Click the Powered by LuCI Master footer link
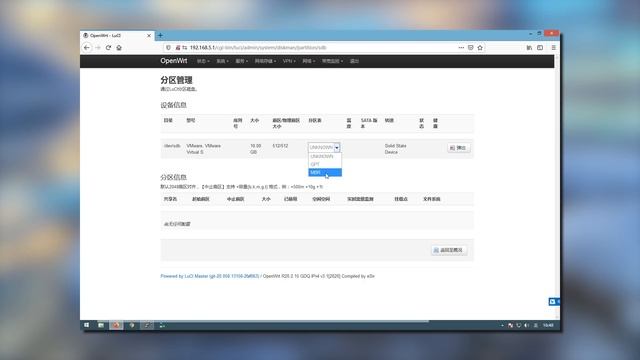This screenshot has width=640, height=360. [x=210, y=276]
